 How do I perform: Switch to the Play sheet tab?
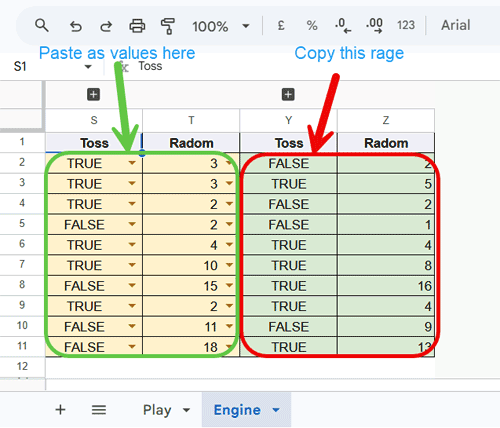tap(157, 410)
